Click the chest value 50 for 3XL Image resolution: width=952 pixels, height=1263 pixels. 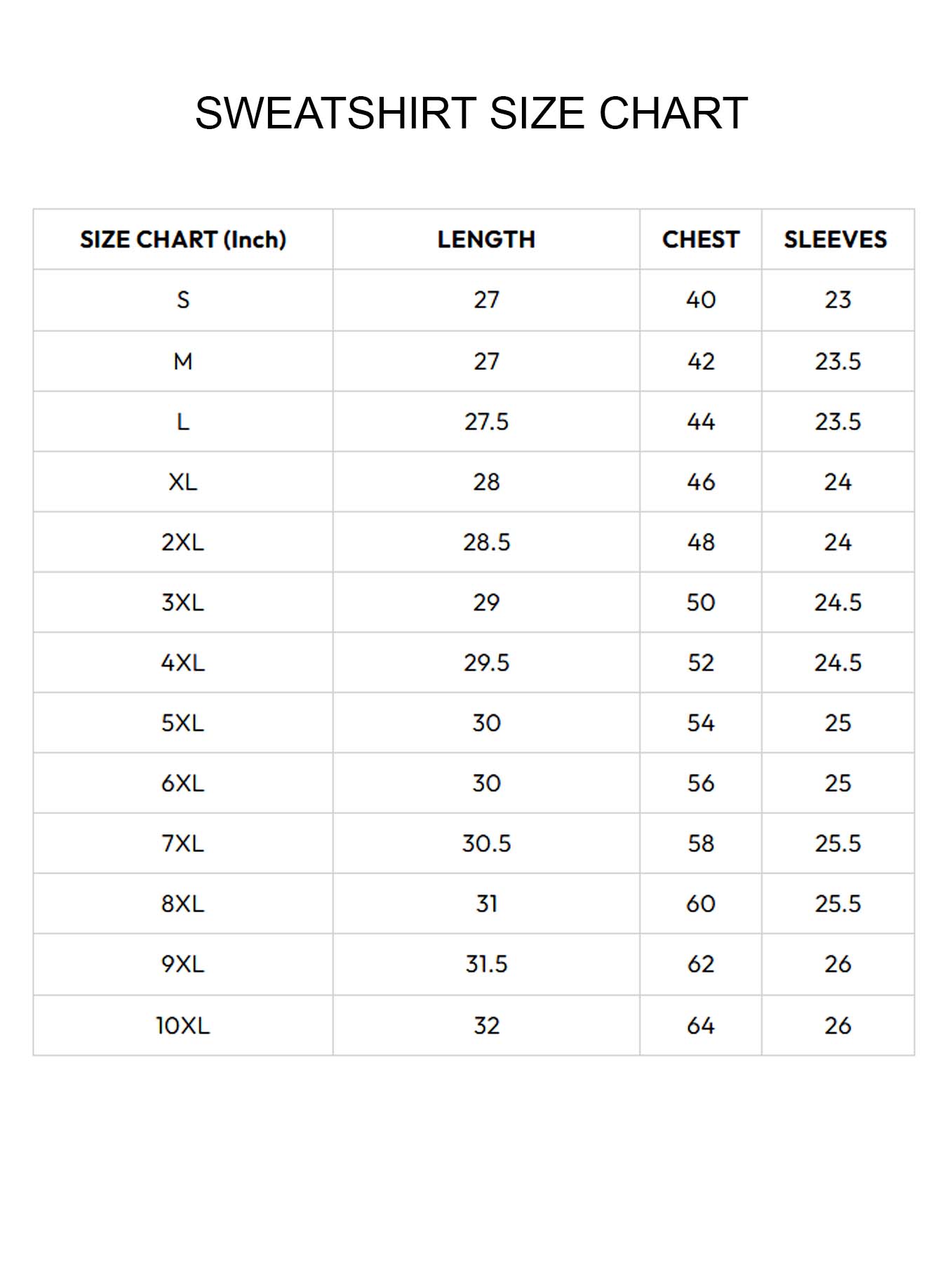pos(700,603)
